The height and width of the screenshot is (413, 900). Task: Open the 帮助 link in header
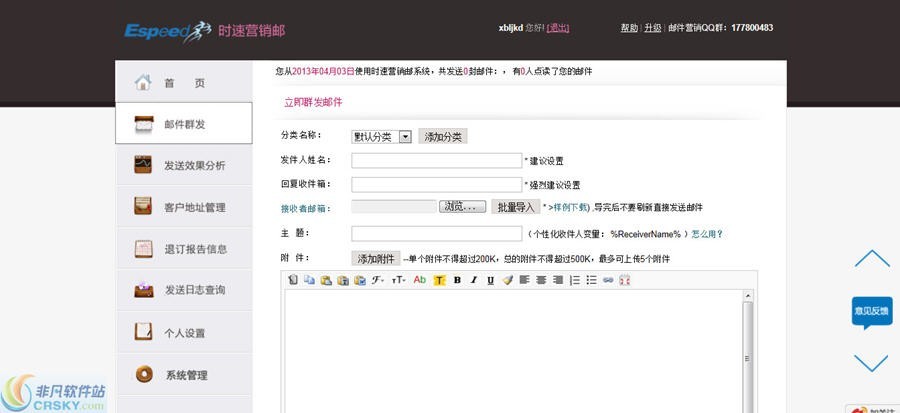(629, 28)
